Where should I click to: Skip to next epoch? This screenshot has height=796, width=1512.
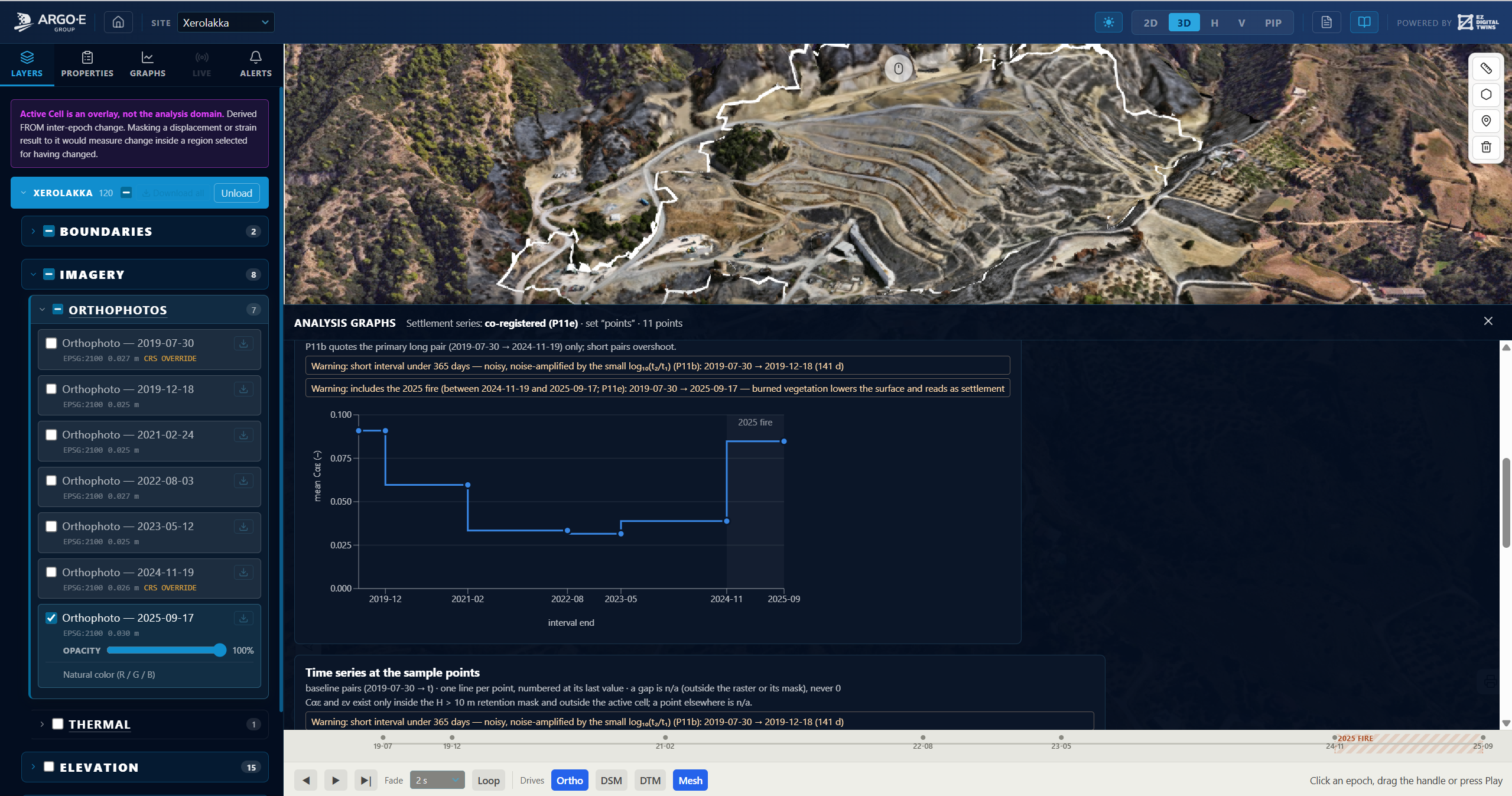(x=366, y=781)
